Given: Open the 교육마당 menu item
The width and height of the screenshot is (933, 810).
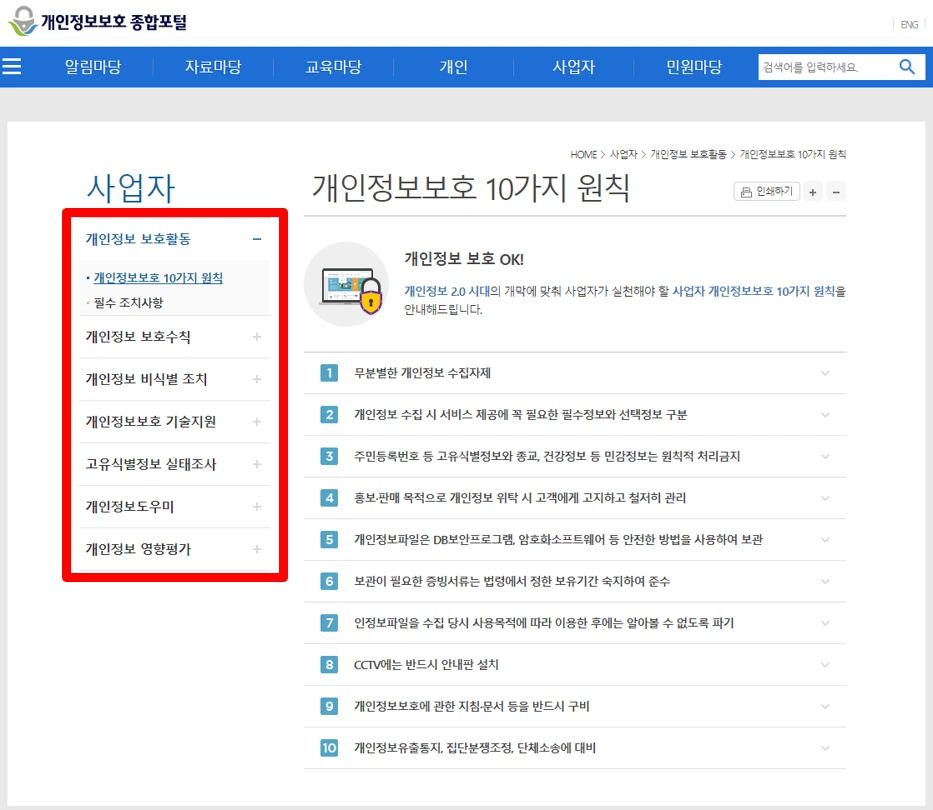Looking at the screenshot, I should click(333, 66).
